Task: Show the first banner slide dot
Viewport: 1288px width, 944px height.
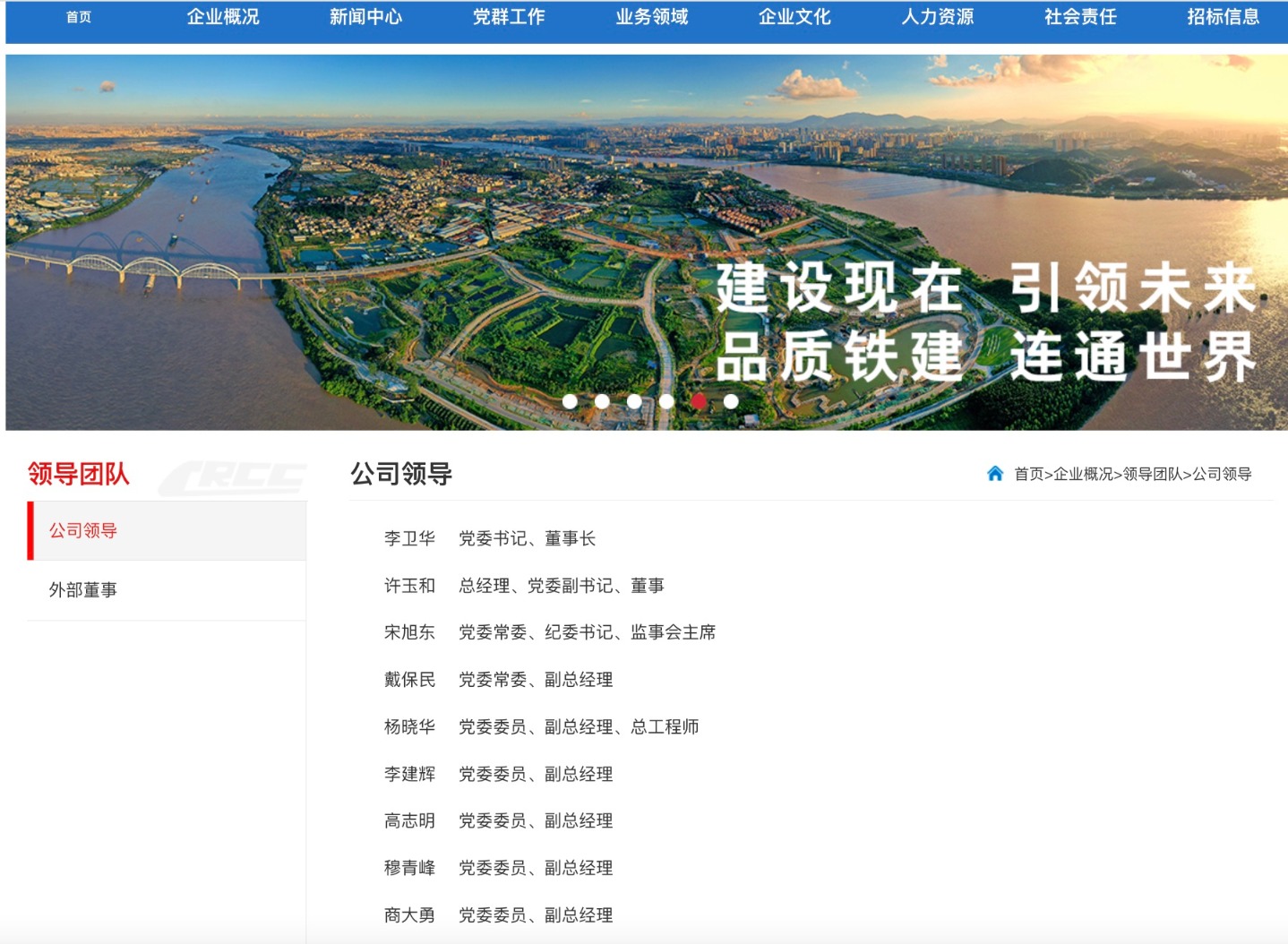Action: tap(570, 401)
